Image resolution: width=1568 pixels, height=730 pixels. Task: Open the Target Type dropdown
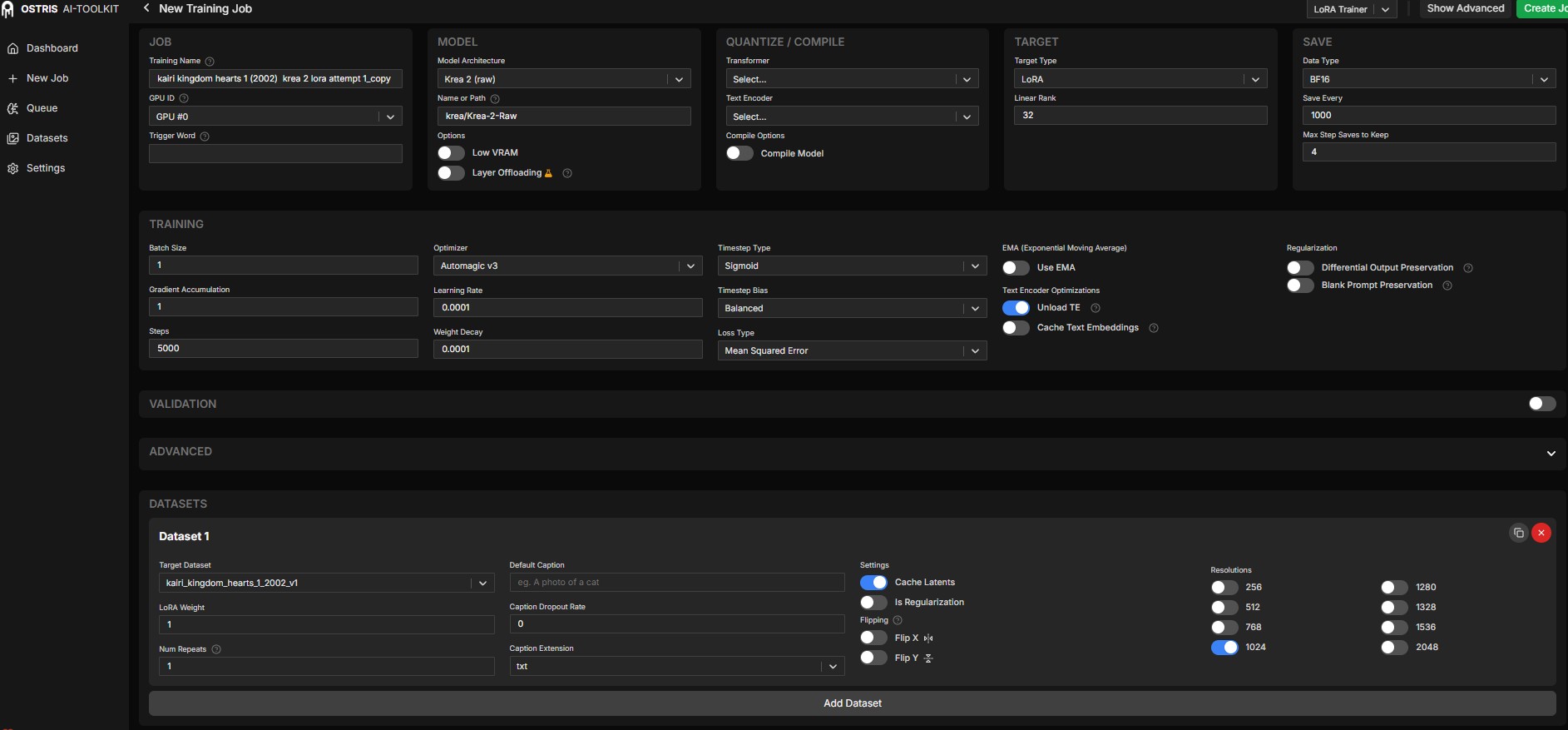click(x=1140, y=79)
